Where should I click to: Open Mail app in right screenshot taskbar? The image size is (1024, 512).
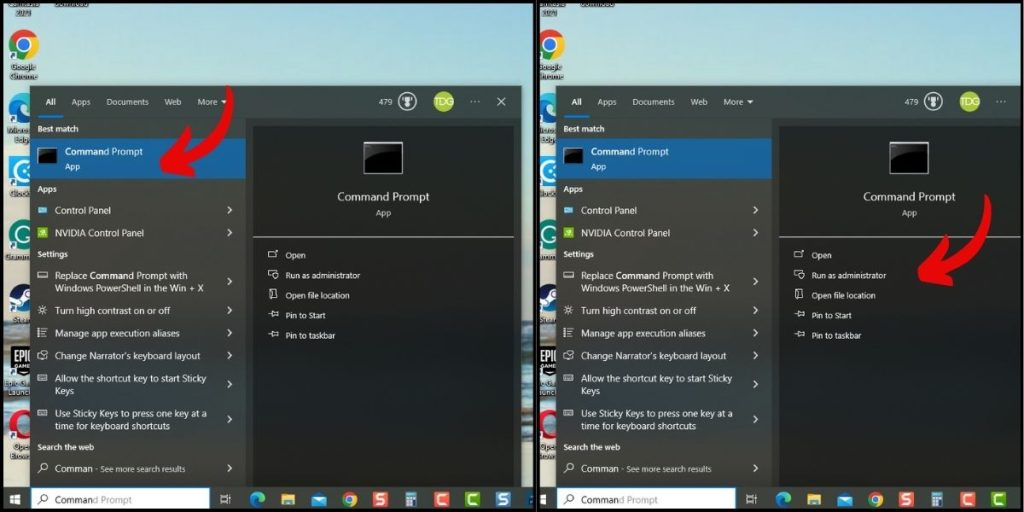[x=844, y=500]
